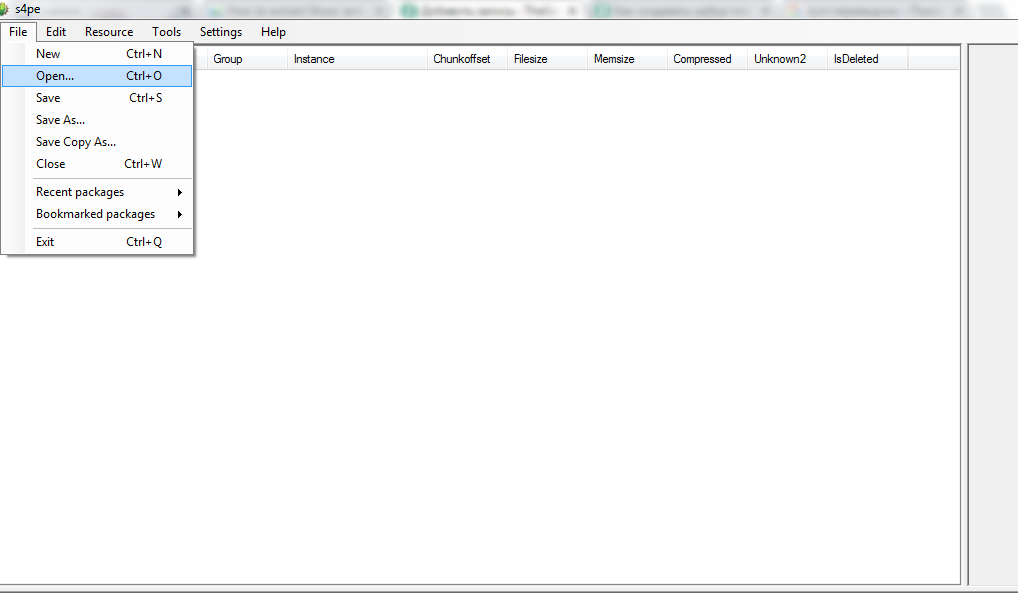Click the IsDeleted column header
This screenshot has height=593, width=1018.
(856, 59)
